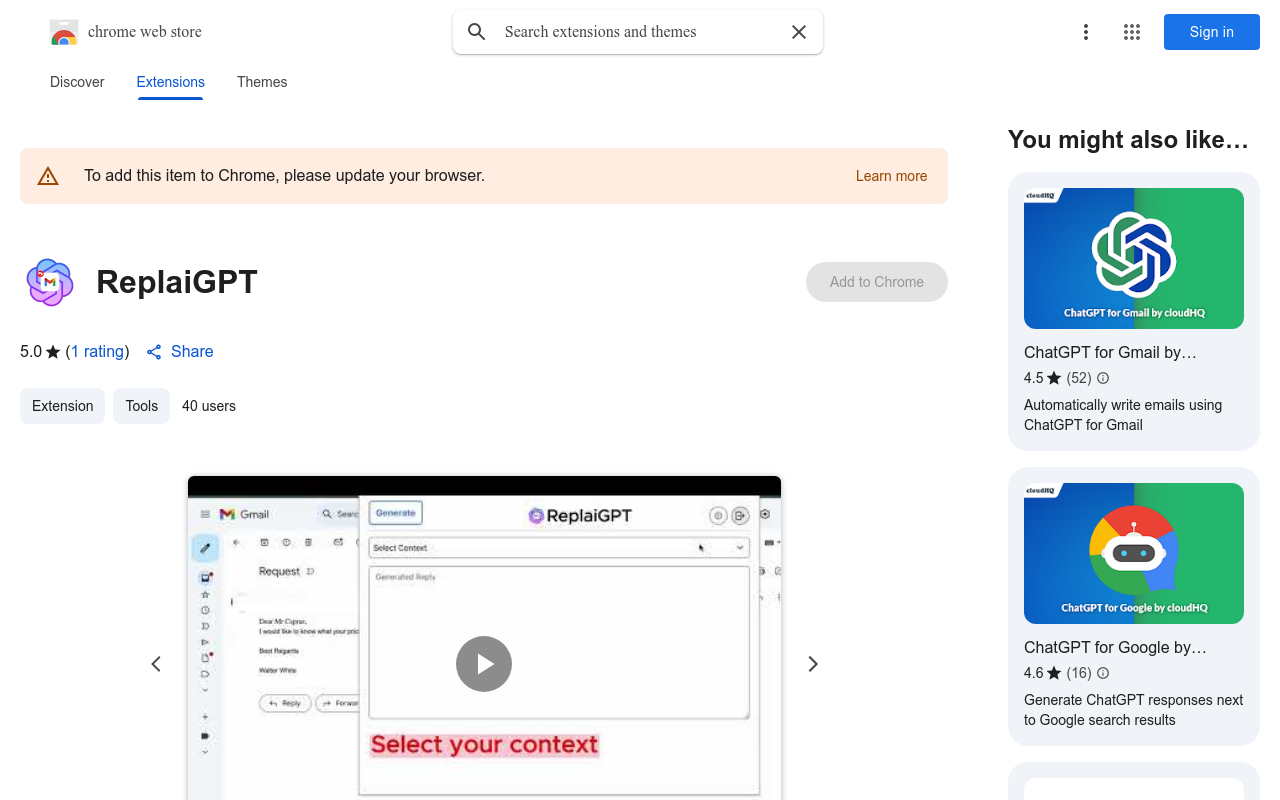
Task: Click the 5.0 star rating text
Action: click(40, 351)
